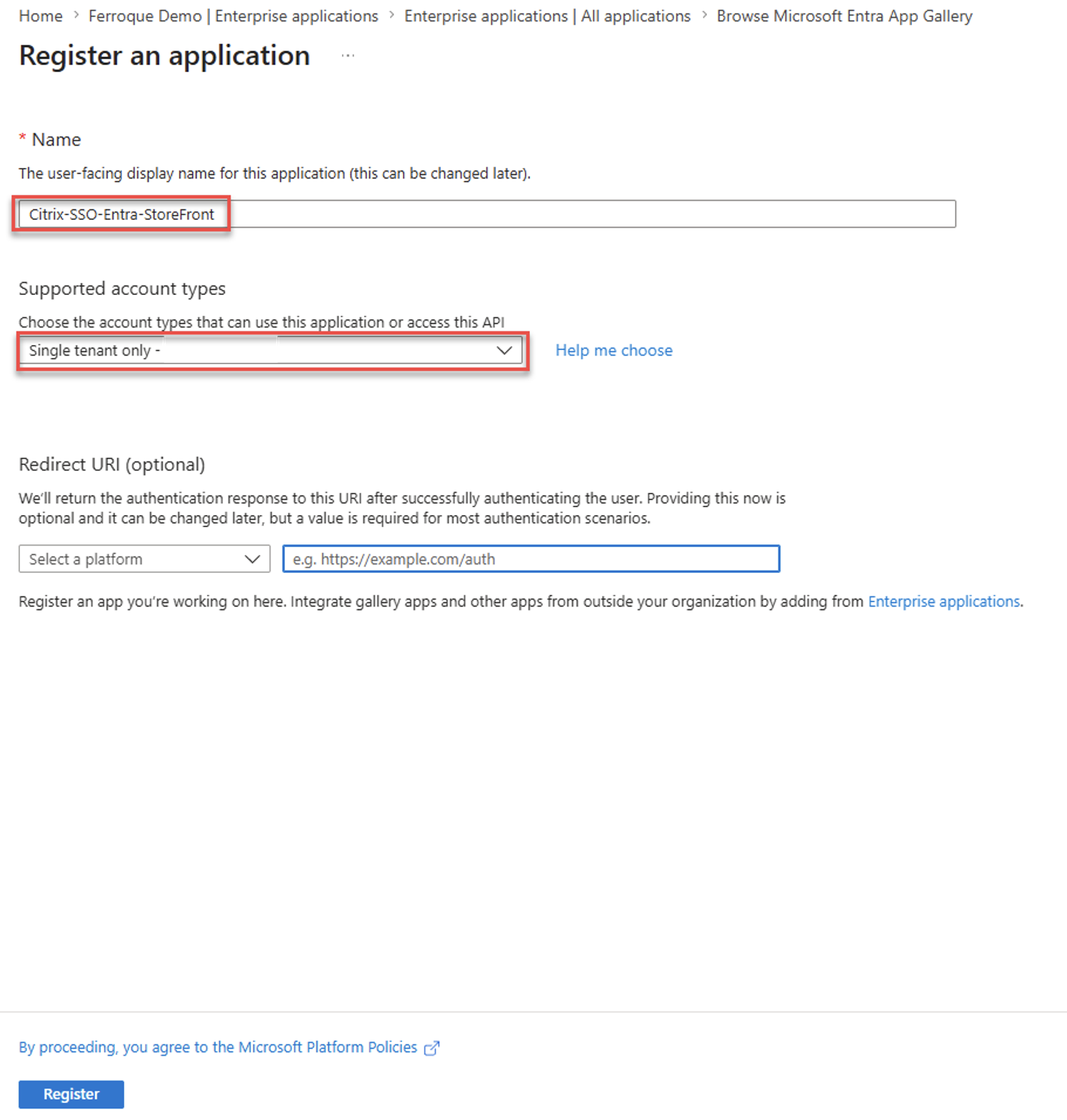Click the Redirect URI (optional) heading

(112, 465)
